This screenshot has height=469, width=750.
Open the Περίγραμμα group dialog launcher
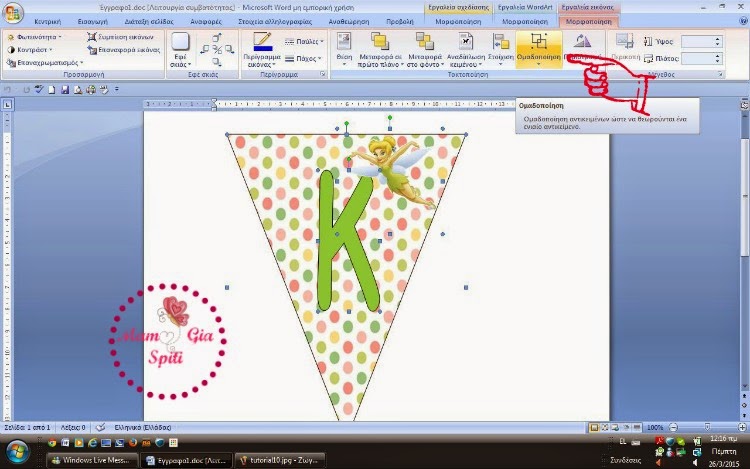pos(323,74)
